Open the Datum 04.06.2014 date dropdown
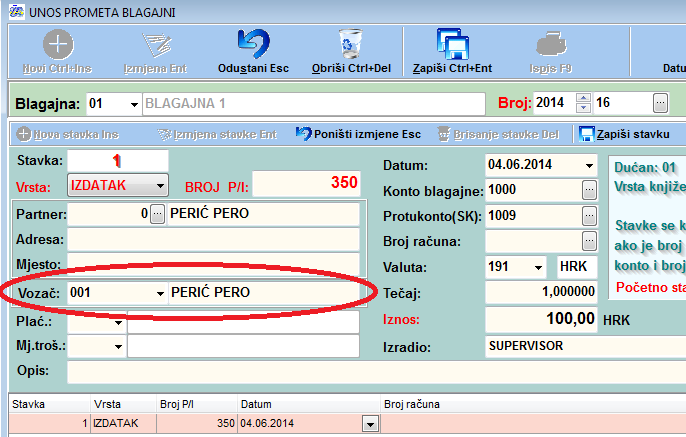The height and width of the screenshot is (437, 686). pyautogui.click(x=589, y=165)
